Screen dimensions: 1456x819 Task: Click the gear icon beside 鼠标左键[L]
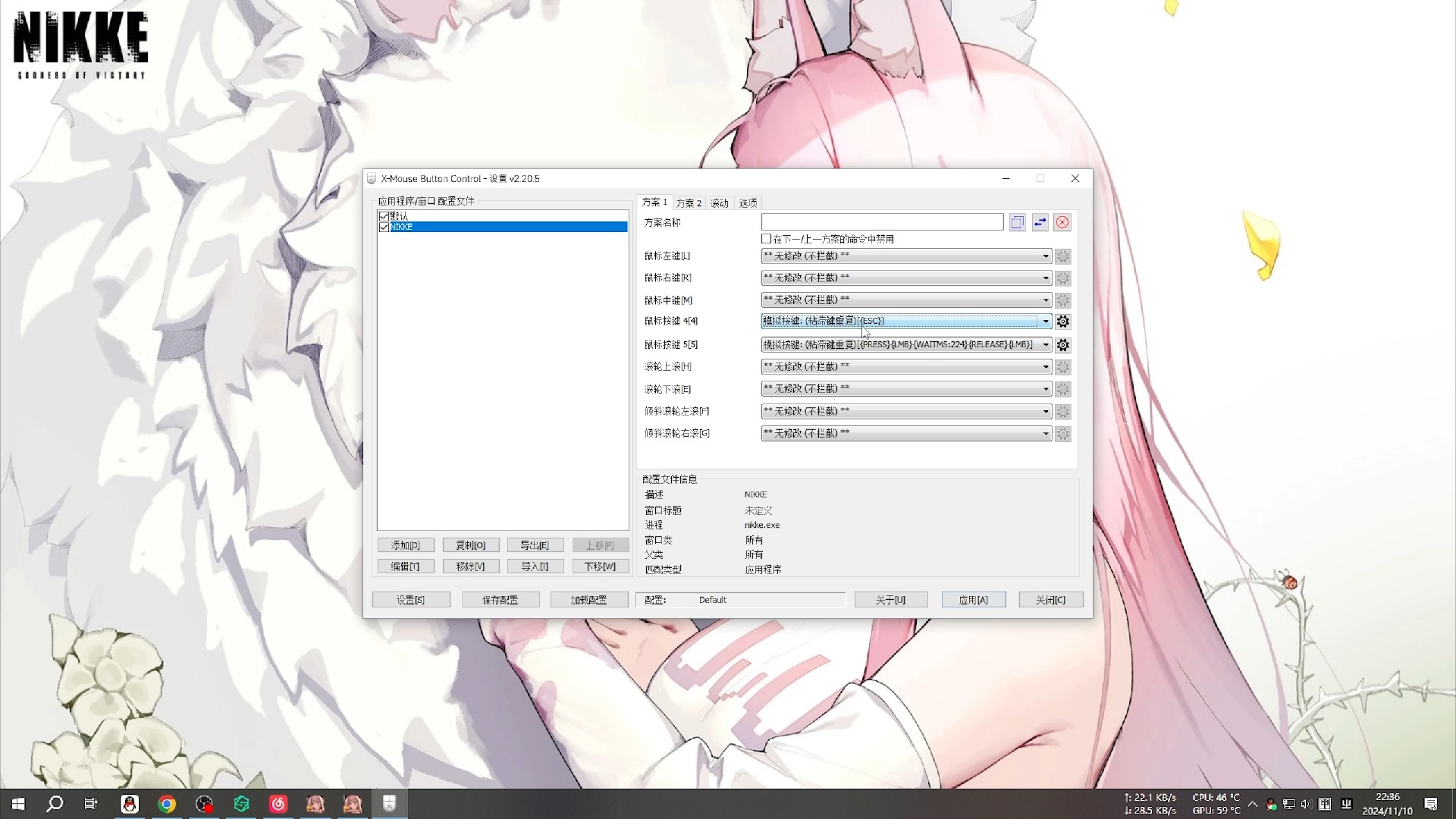tap(1063, 256)
